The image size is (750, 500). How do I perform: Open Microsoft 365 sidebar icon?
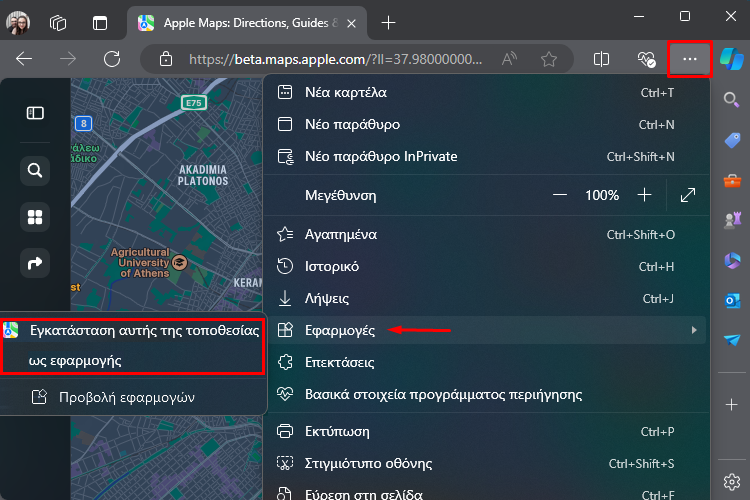732,261
